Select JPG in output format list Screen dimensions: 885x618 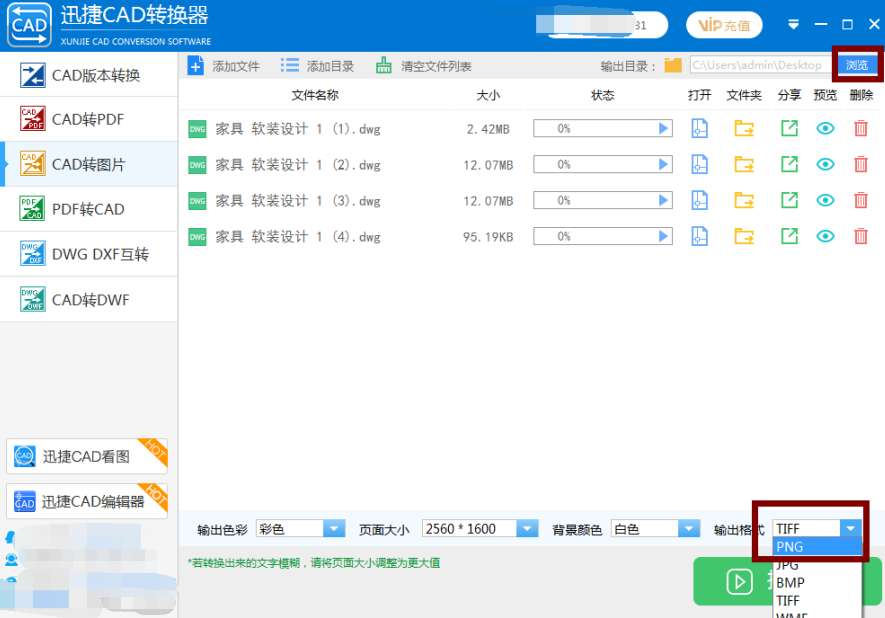coord(817,564)
